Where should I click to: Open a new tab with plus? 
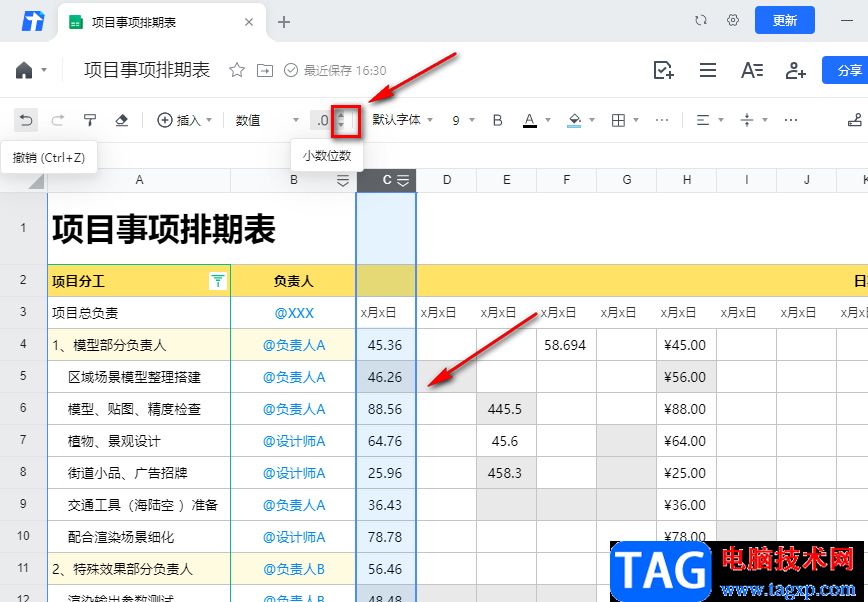pos(283,22)
